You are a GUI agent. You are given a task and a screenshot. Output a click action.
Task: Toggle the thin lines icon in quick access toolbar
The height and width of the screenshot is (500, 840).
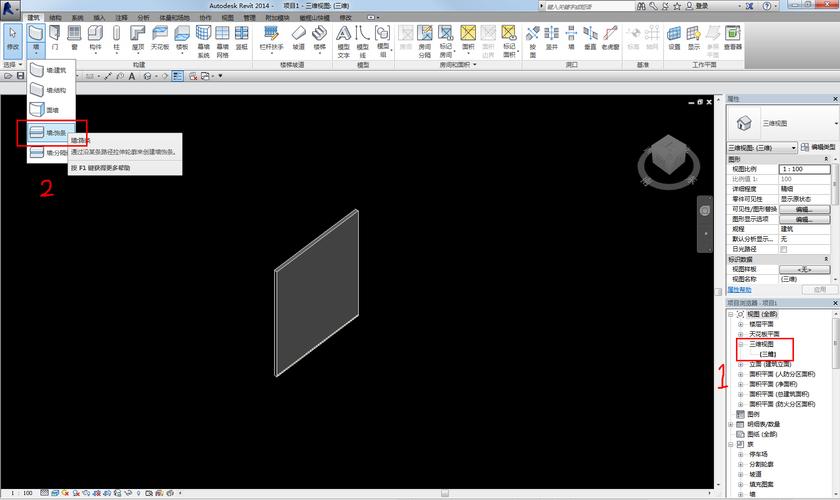(x=177, y=76)
